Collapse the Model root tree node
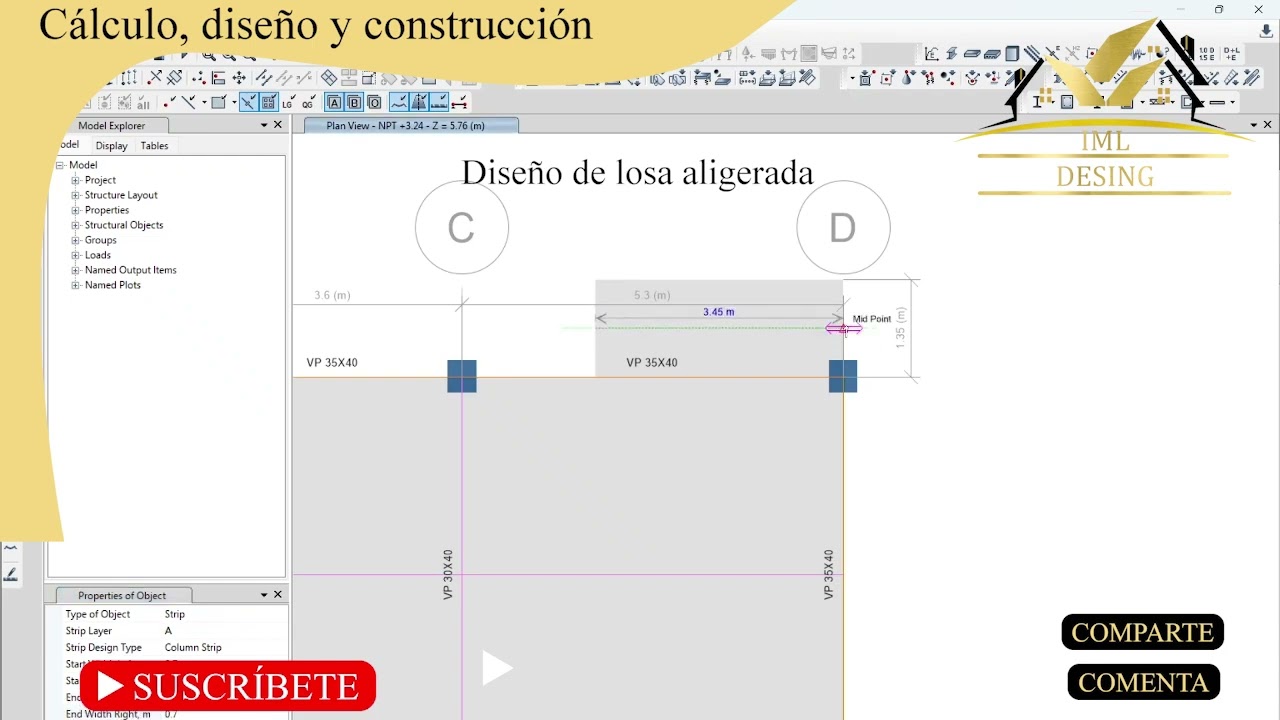Viewport: 1280px width, 720px height. point(60,165)
